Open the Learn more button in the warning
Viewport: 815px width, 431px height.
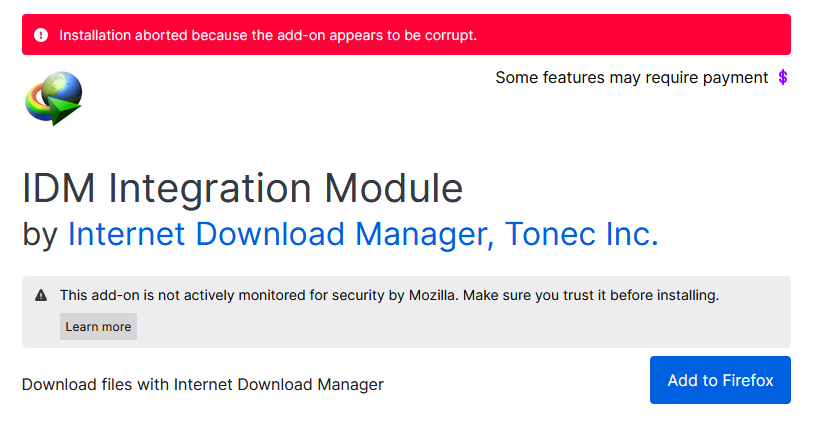[x=98, y=327]
